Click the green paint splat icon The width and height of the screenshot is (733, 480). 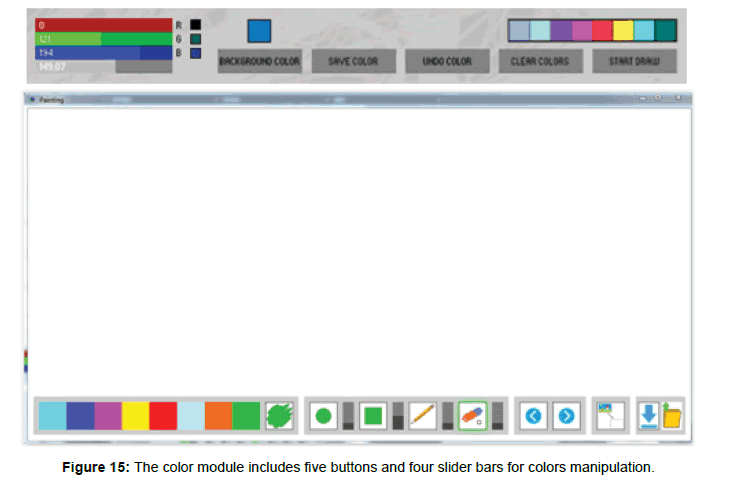279,415
